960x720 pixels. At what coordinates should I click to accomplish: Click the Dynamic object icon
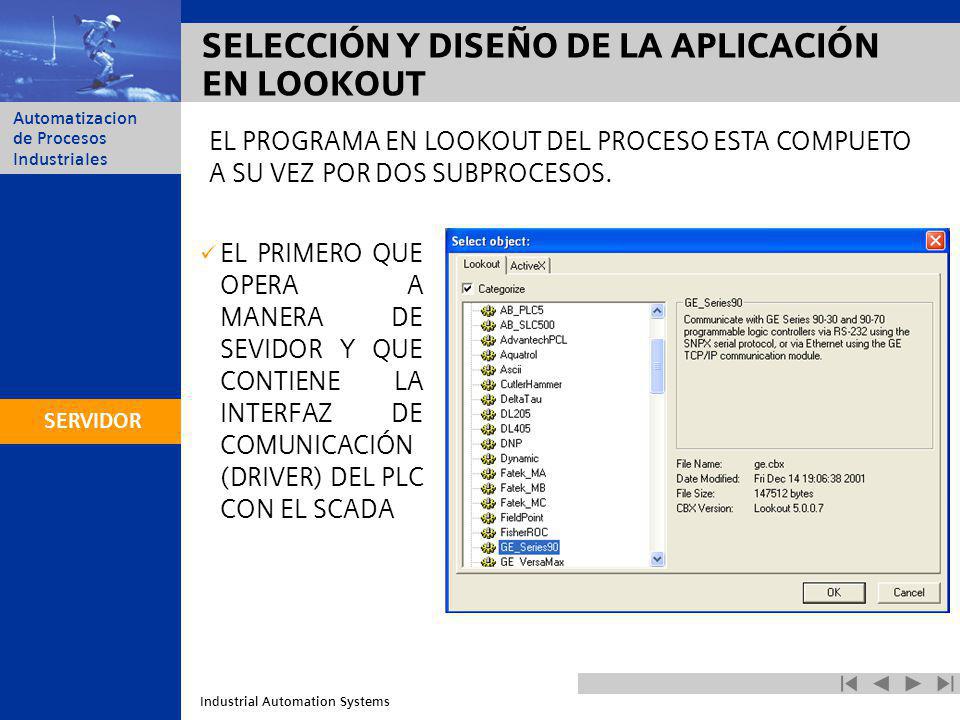(x=488, y=459)
